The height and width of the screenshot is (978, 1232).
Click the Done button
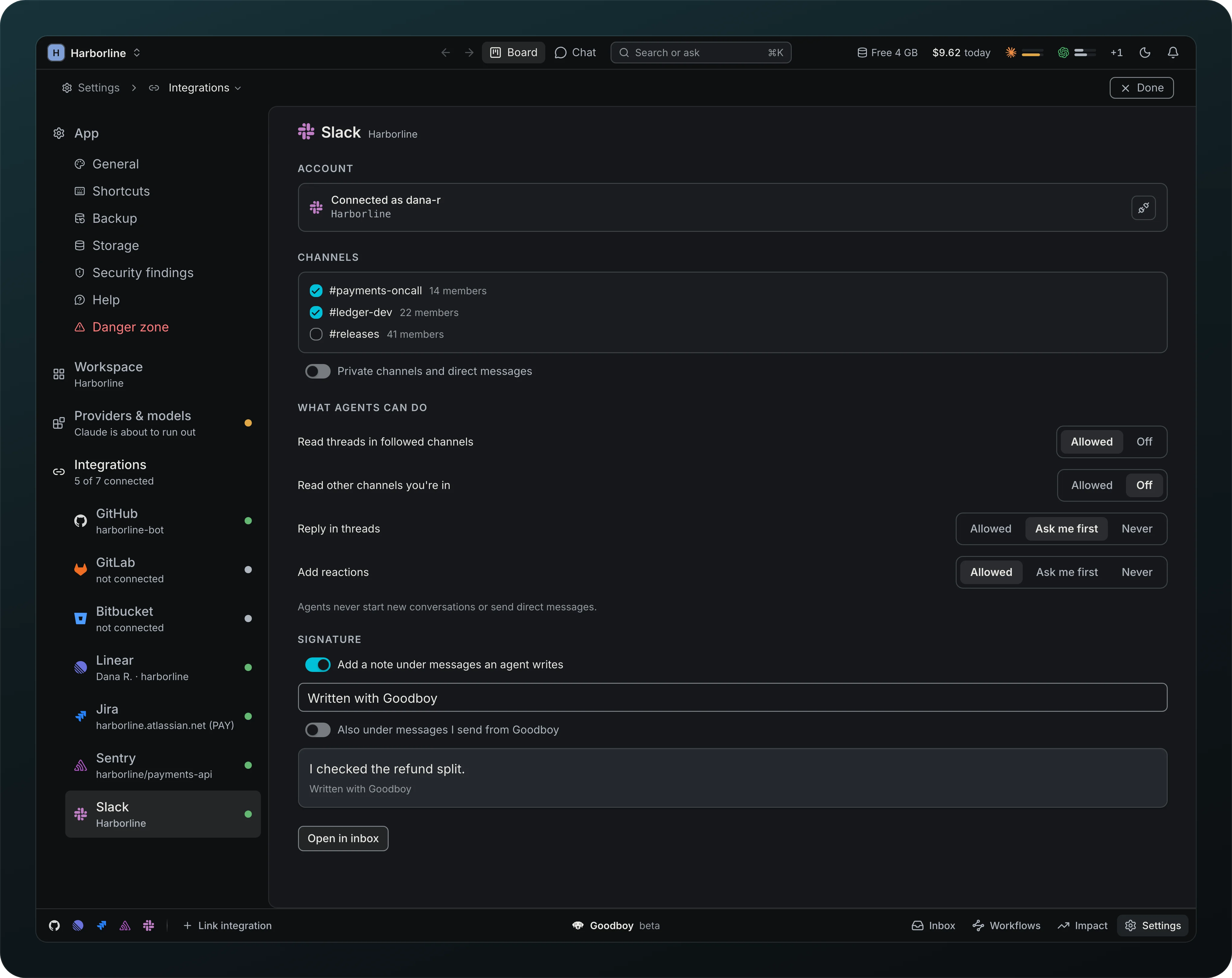coord(1141,88)
